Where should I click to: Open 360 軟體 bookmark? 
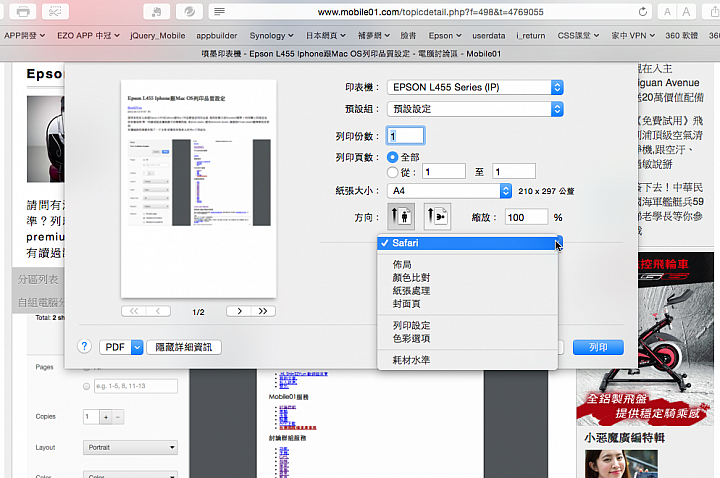pos(681,35)
